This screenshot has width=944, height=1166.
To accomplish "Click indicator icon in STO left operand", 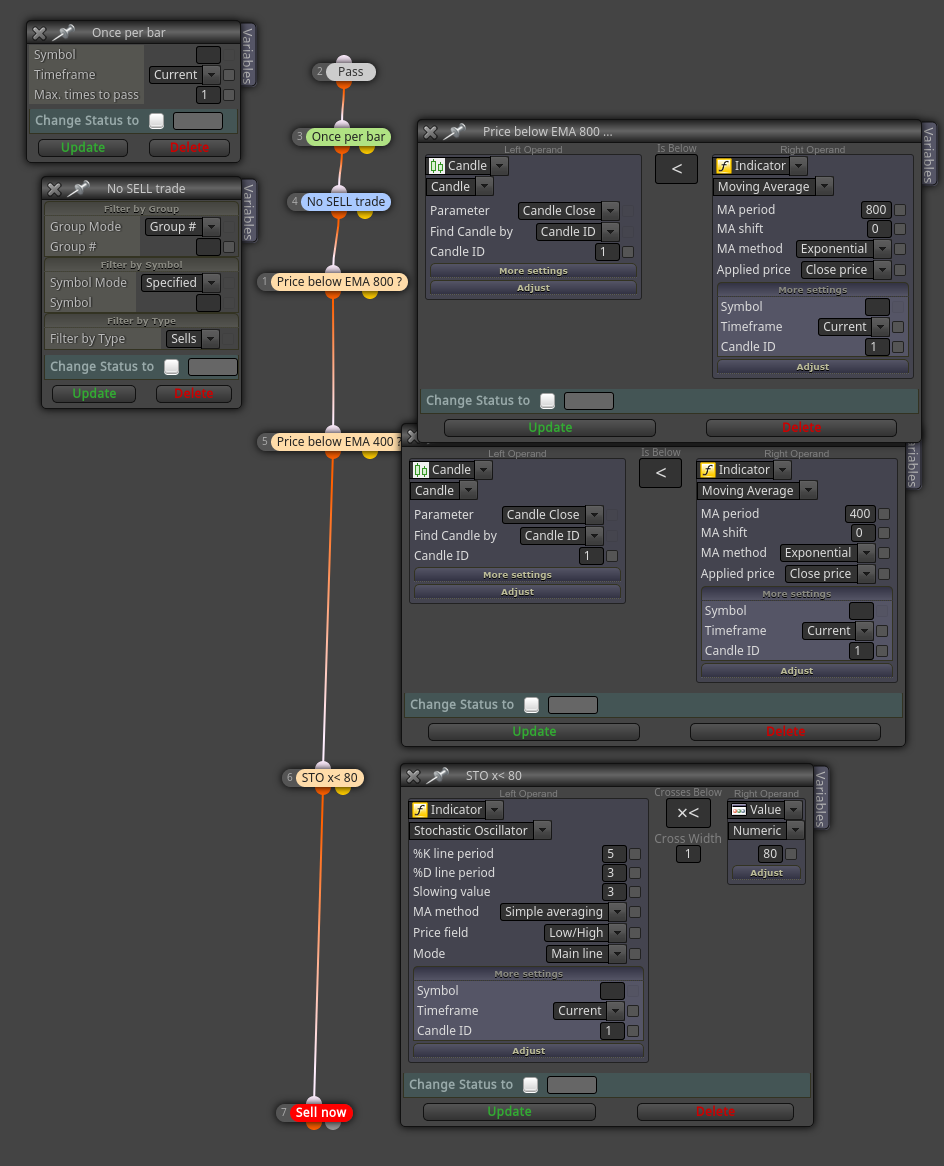I will coord(420,810).
